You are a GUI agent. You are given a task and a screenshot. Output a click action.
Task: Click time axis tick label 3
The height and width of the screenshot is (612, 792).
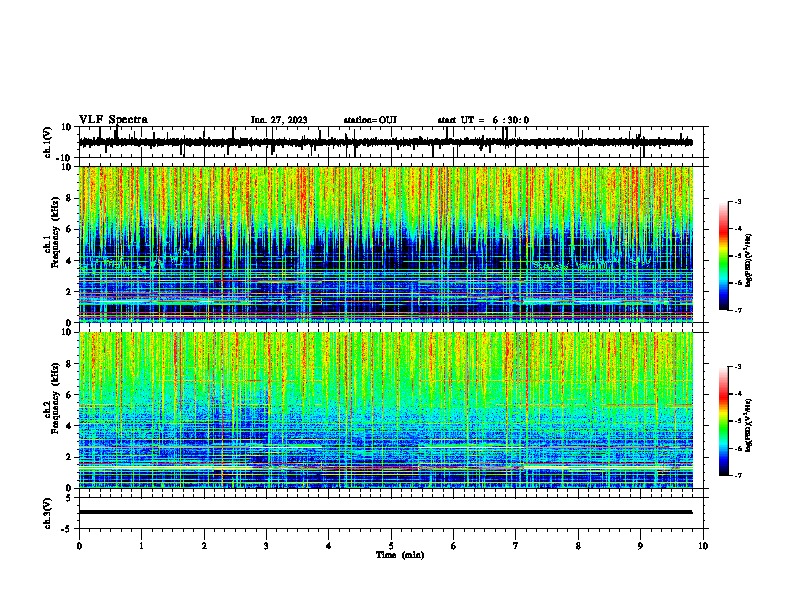coord(266,546)
